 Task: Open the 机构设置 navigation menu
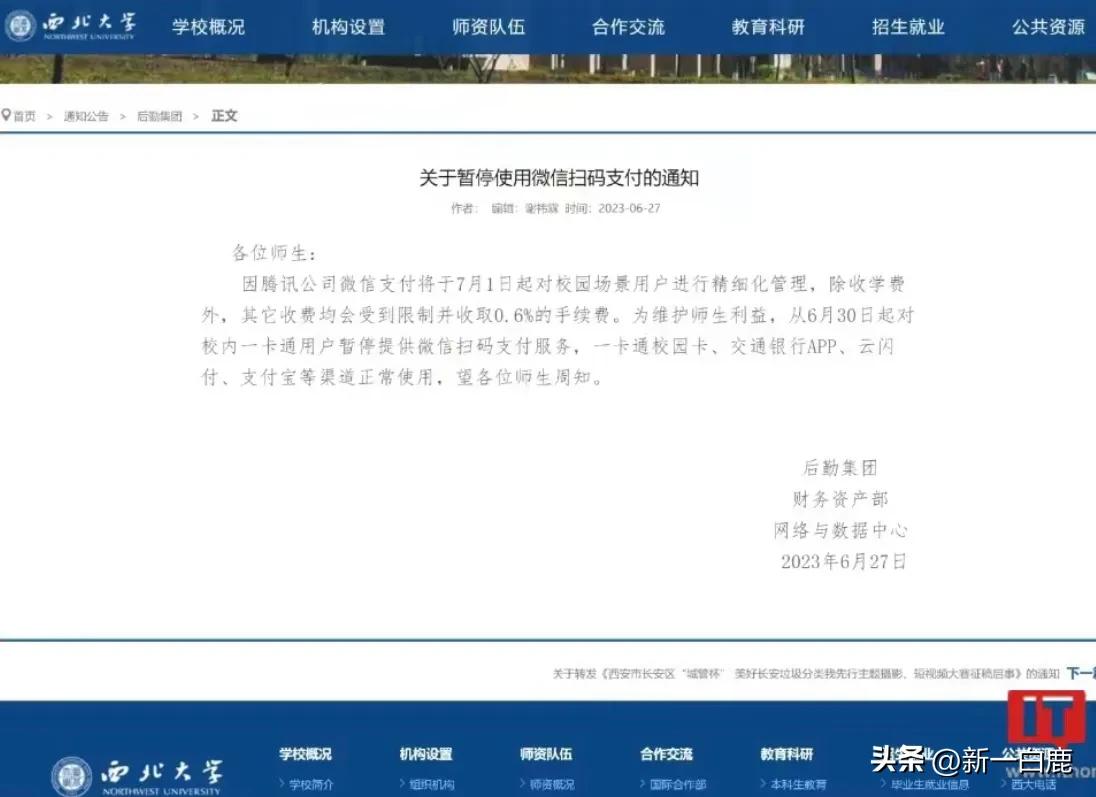pos(346,27)
